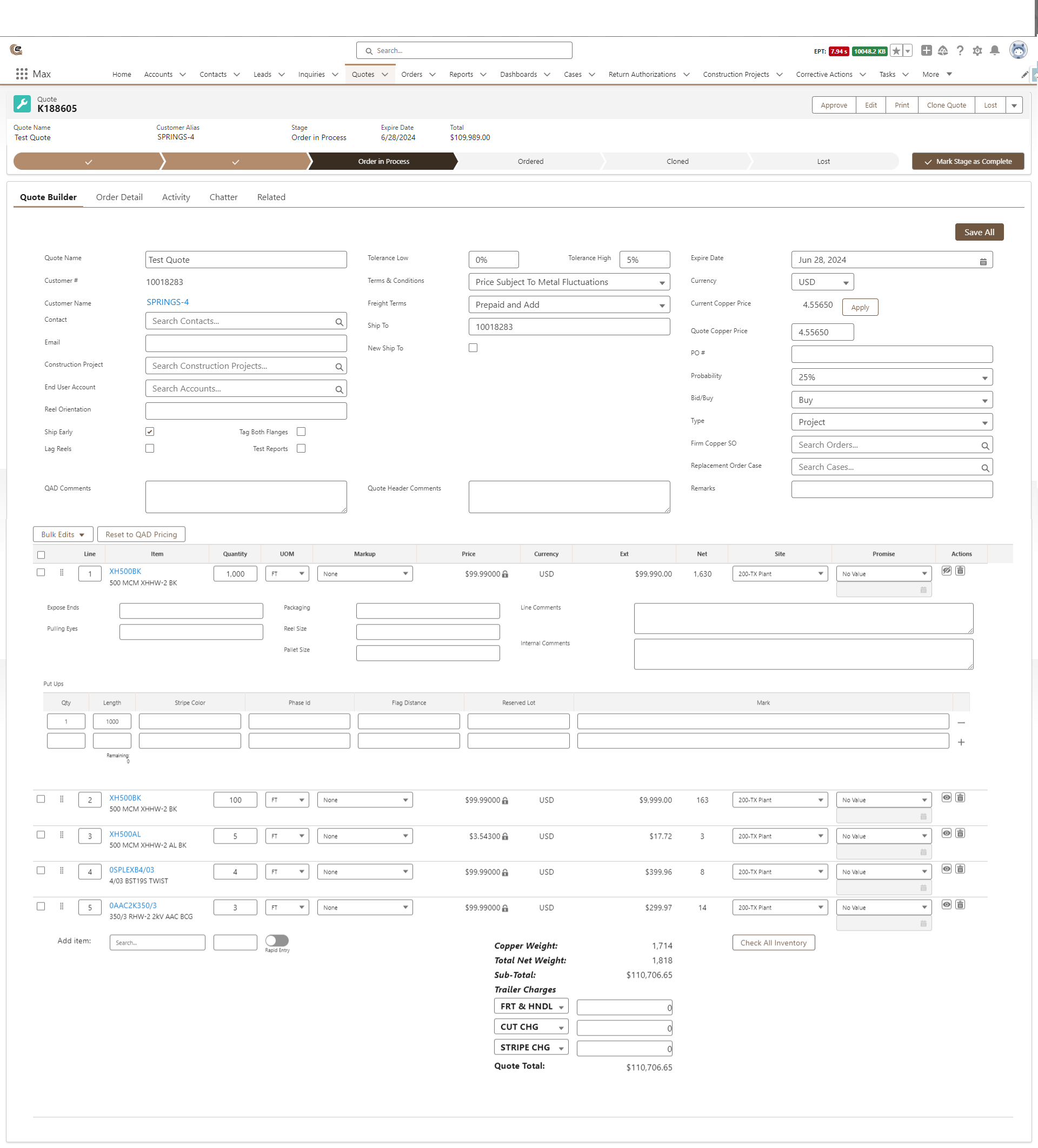Open the calendar picker for Expire Date

(983, 261)
